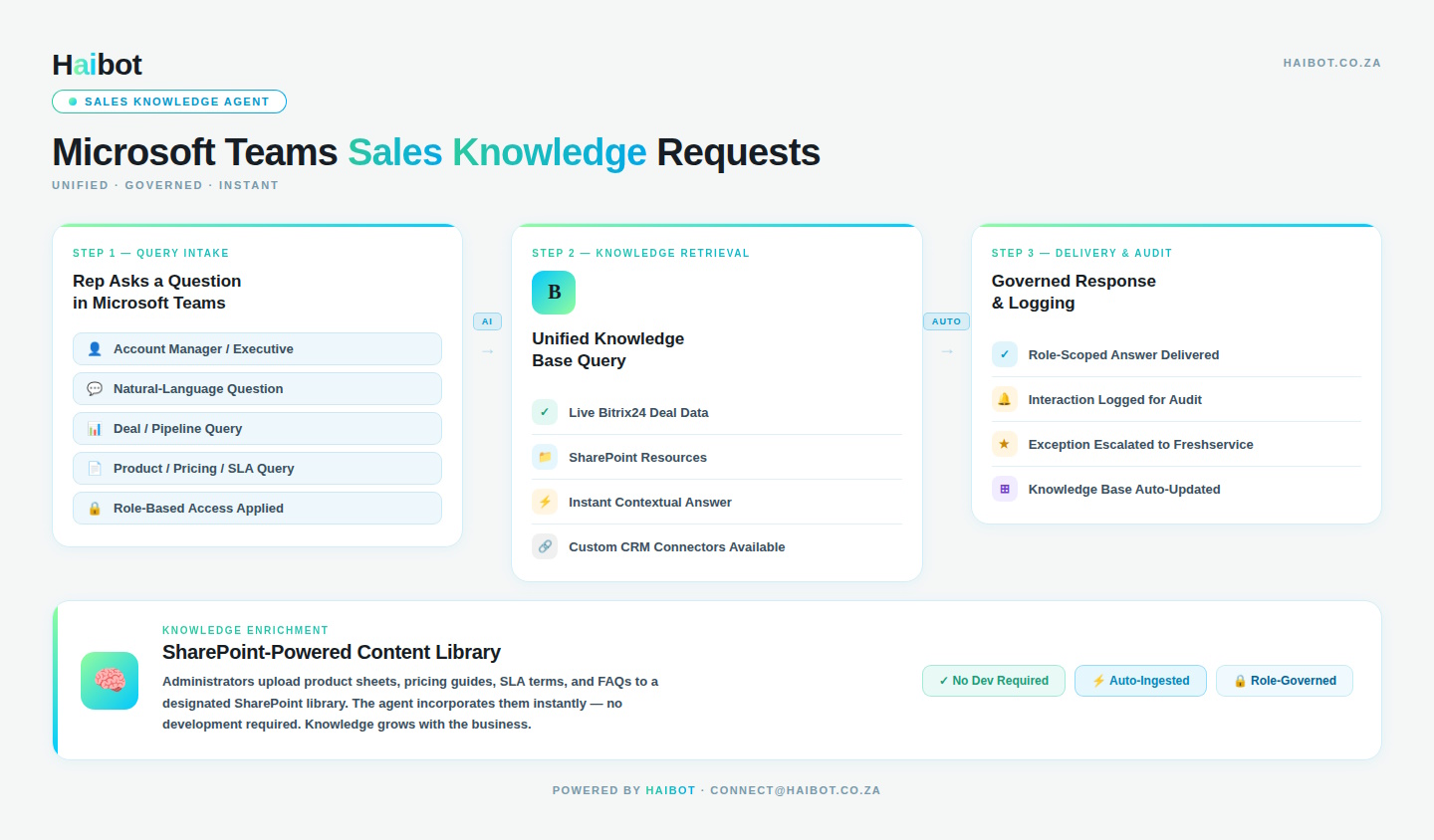Select the Account Manager / Executive row
Viewport: 1434px width, 840px height.
click(257, 349)
